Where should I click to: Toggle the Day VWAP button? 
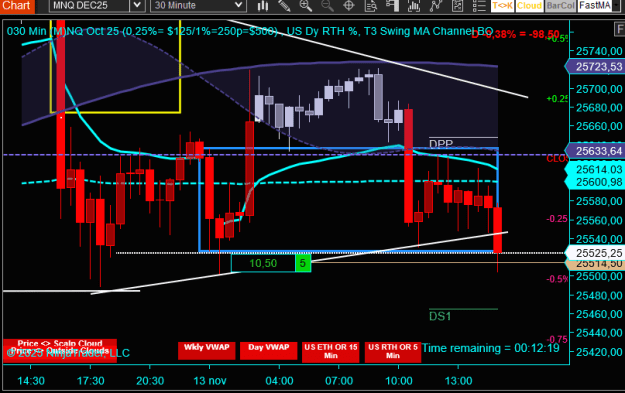click(x=269, y=351)
